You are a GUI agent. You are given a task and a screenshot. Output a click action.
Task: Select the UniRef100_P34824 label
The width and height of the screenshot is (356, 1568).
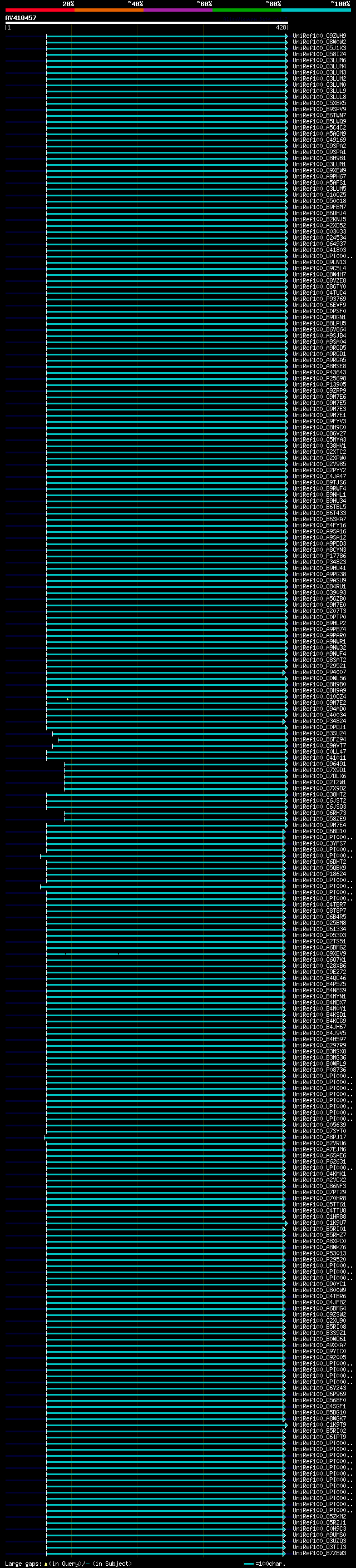(319, 721)
